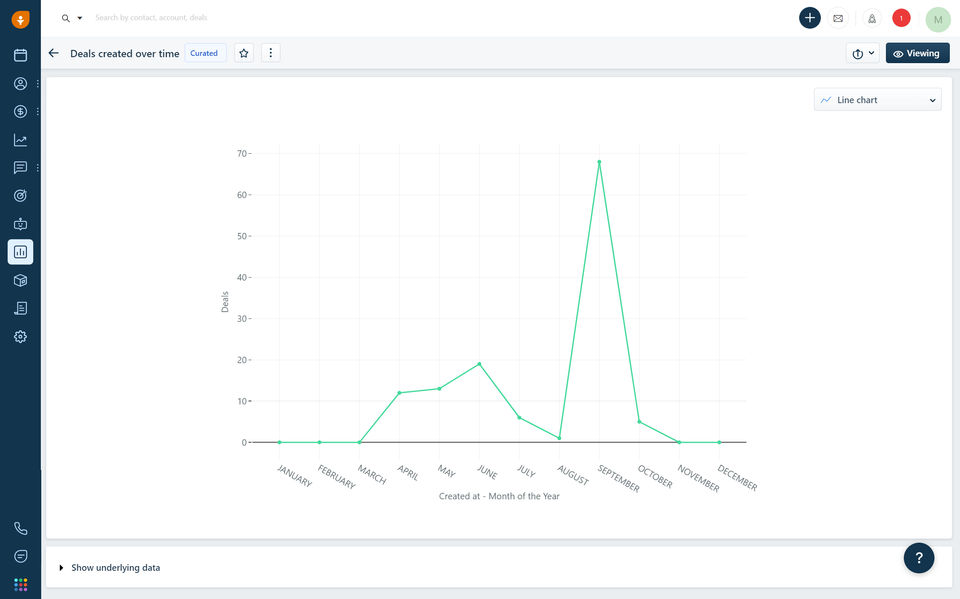Open Contacts from the sidebar
960x599 pixels.
pos(20,83)
